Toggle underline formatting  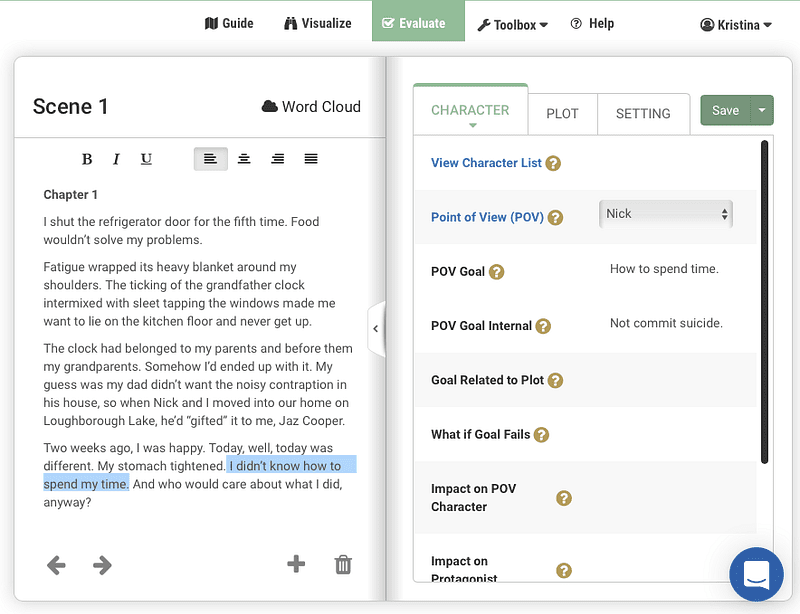[146, 159]
